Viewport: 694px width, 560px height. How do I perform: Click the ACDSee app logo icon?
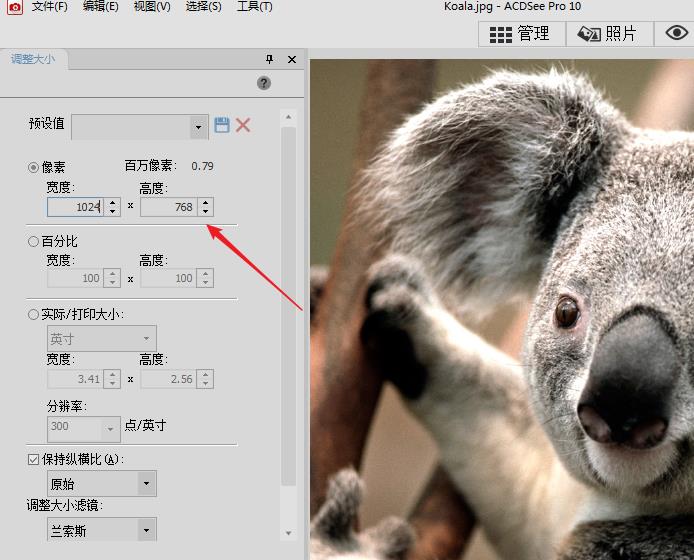pos(15,7)
